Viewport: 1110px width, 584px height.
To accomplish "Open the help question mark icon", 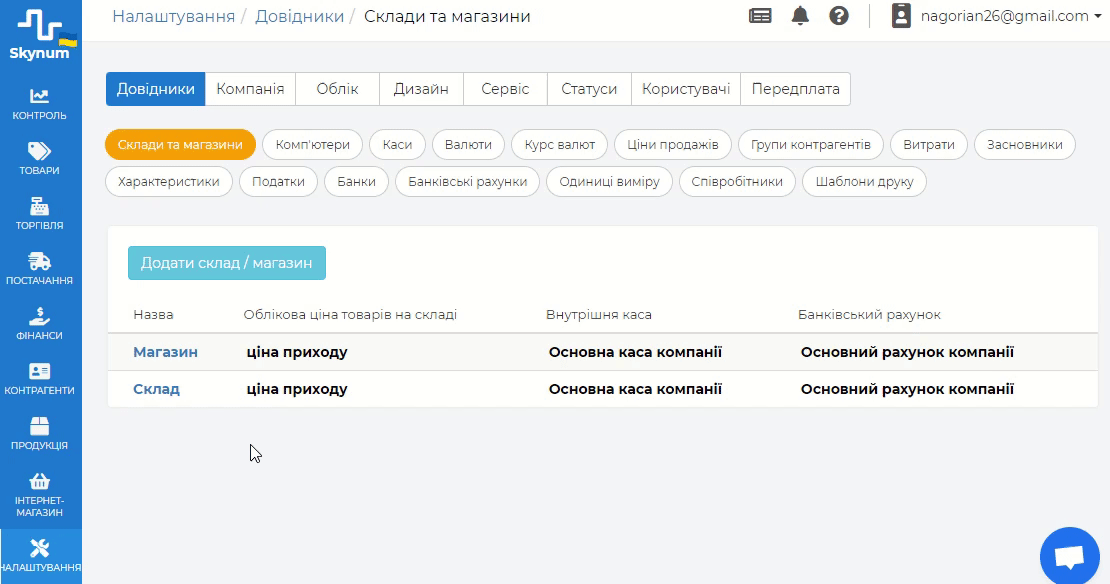I will coord(839,16).
